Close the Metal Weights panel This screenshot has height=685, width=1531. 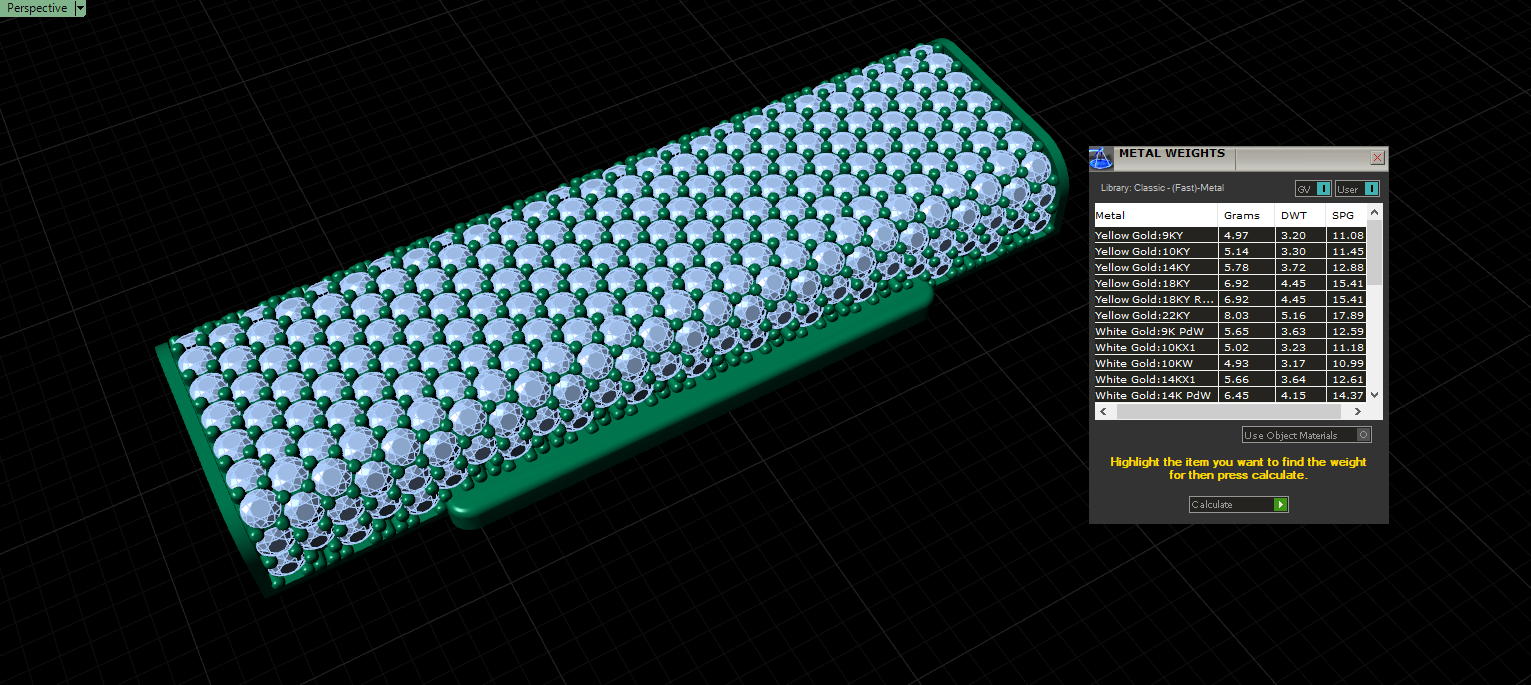(1377, 158)
